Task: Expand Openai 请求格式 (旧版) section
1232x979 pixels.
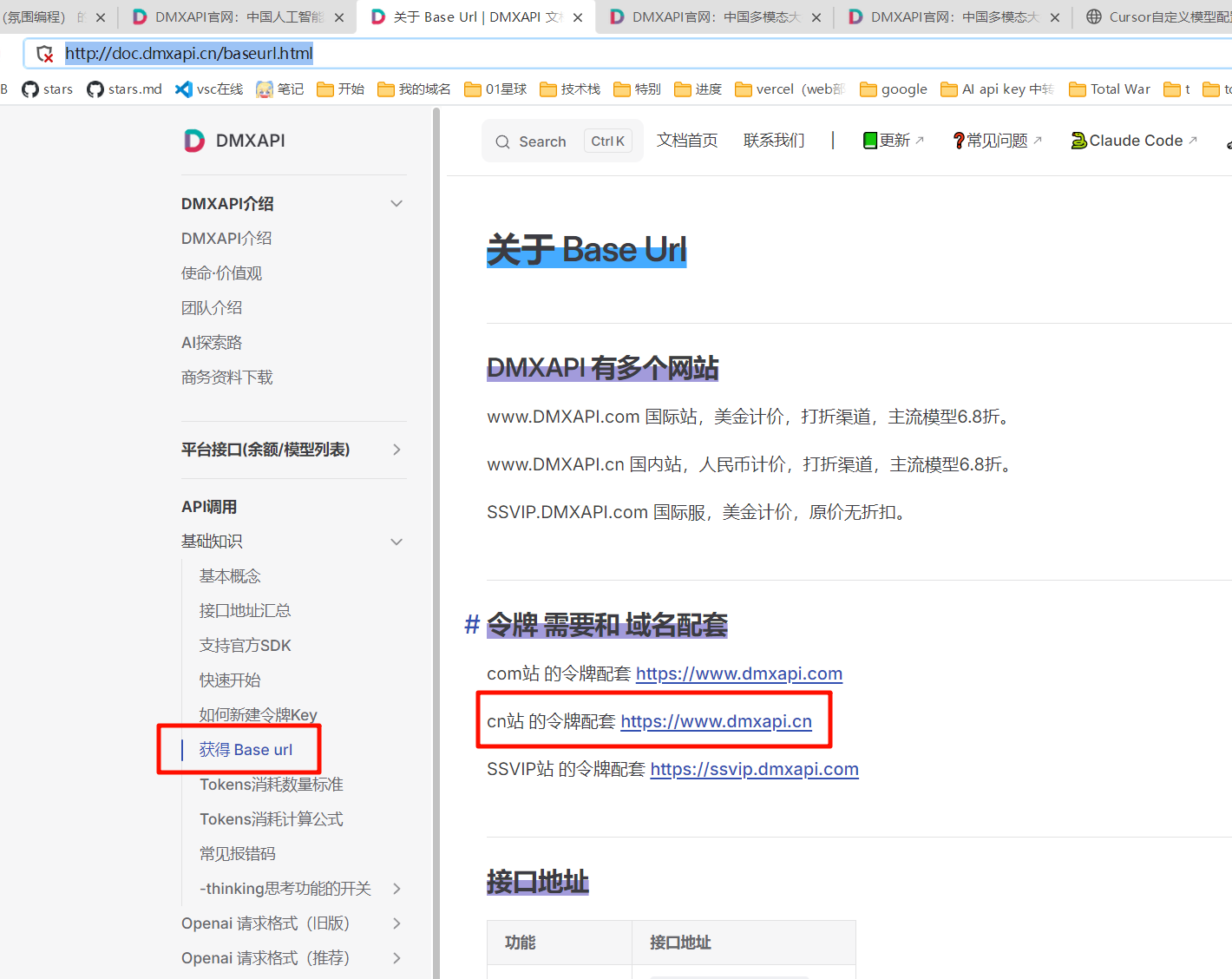Action: coord(396,923)
